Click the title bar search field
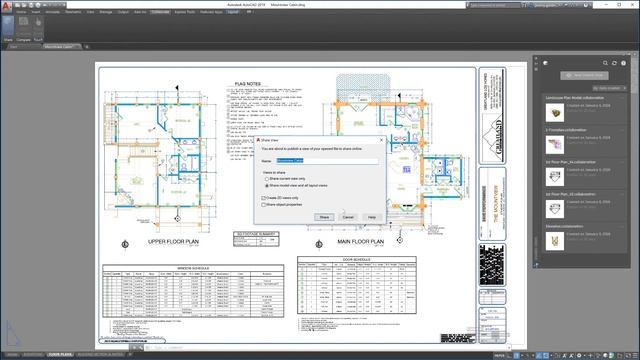This screenshot has height=360, width=640. [x=494, y=5]
